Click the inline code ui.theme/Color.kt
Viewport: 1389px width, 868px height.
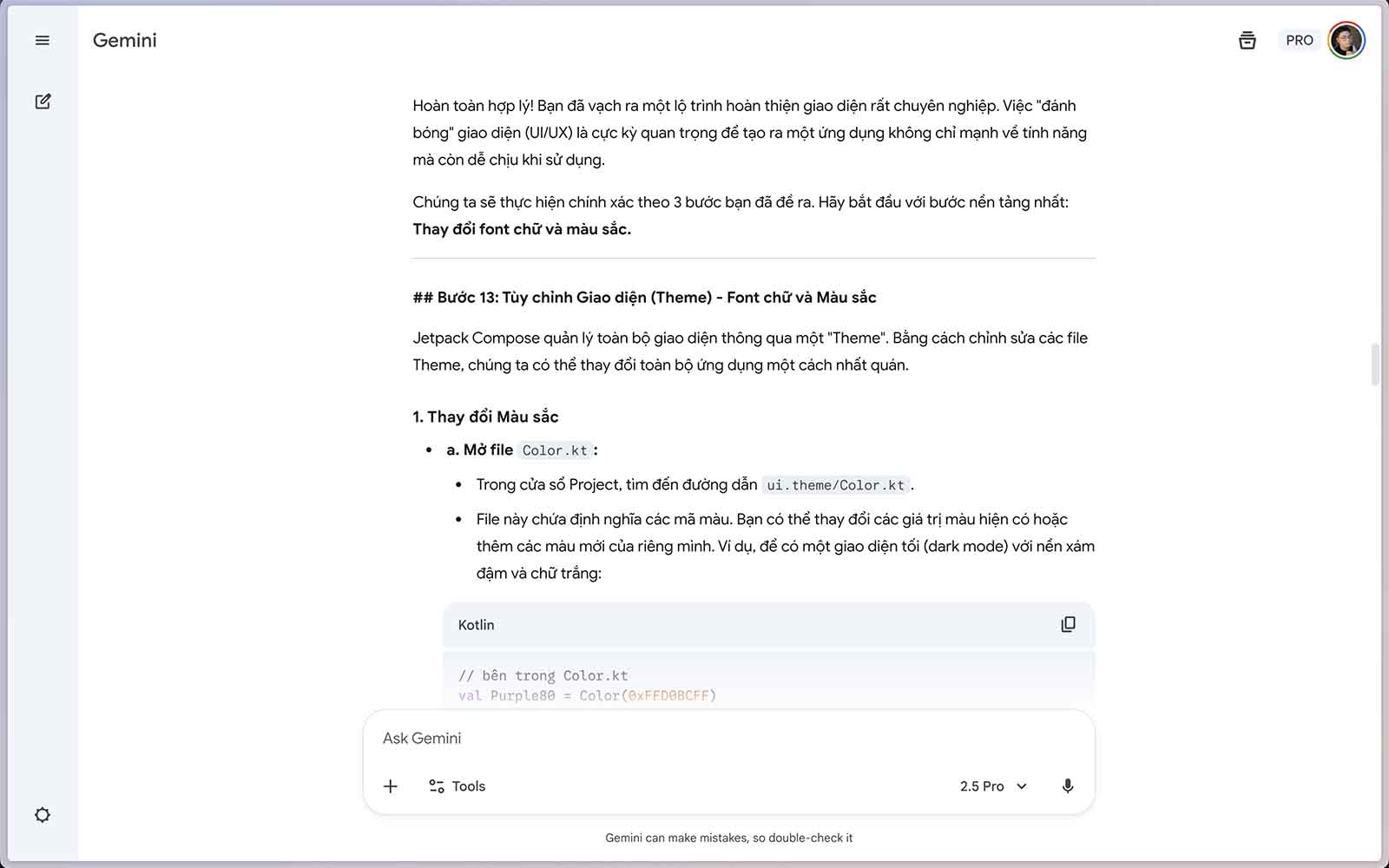point(835,485)
